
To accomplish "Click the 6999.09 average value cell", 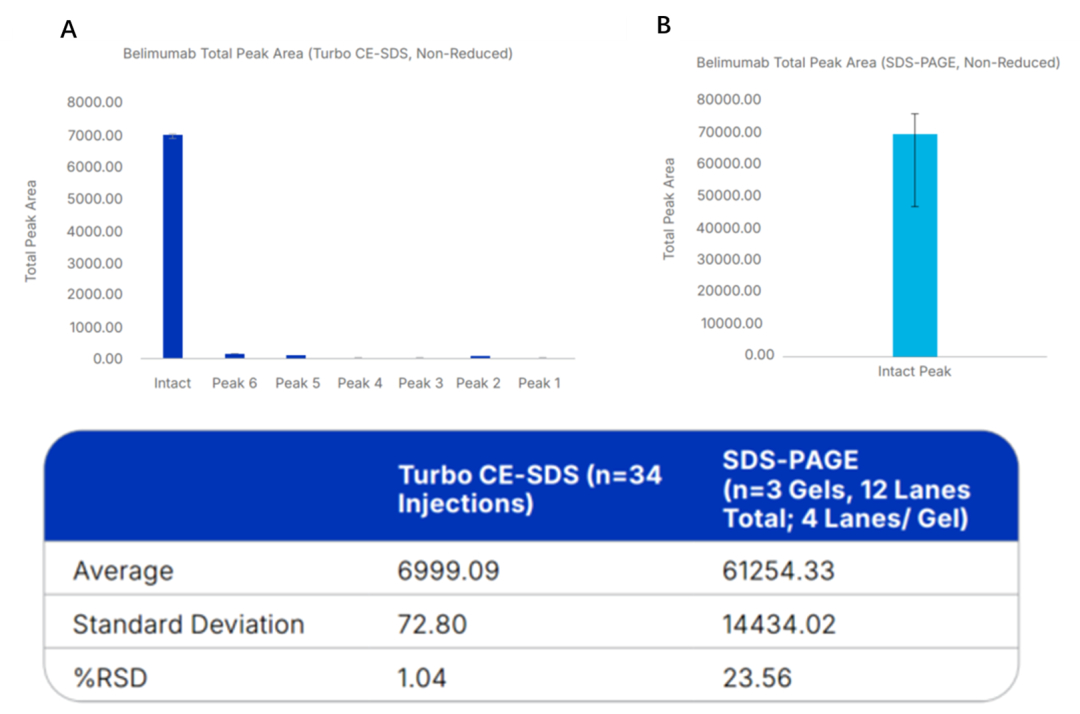I will [448, 571].
